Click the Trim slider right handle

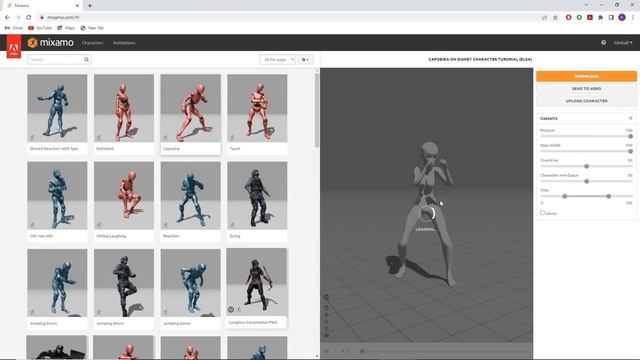coord(609,196)
